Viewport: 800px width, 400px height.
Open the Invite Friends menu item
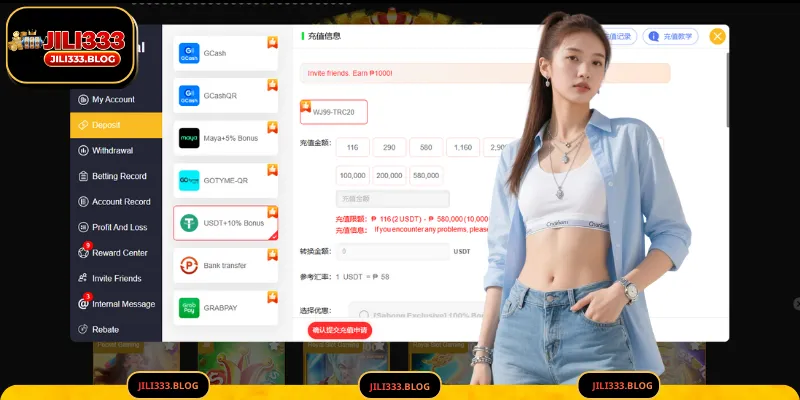coord(116,278)
